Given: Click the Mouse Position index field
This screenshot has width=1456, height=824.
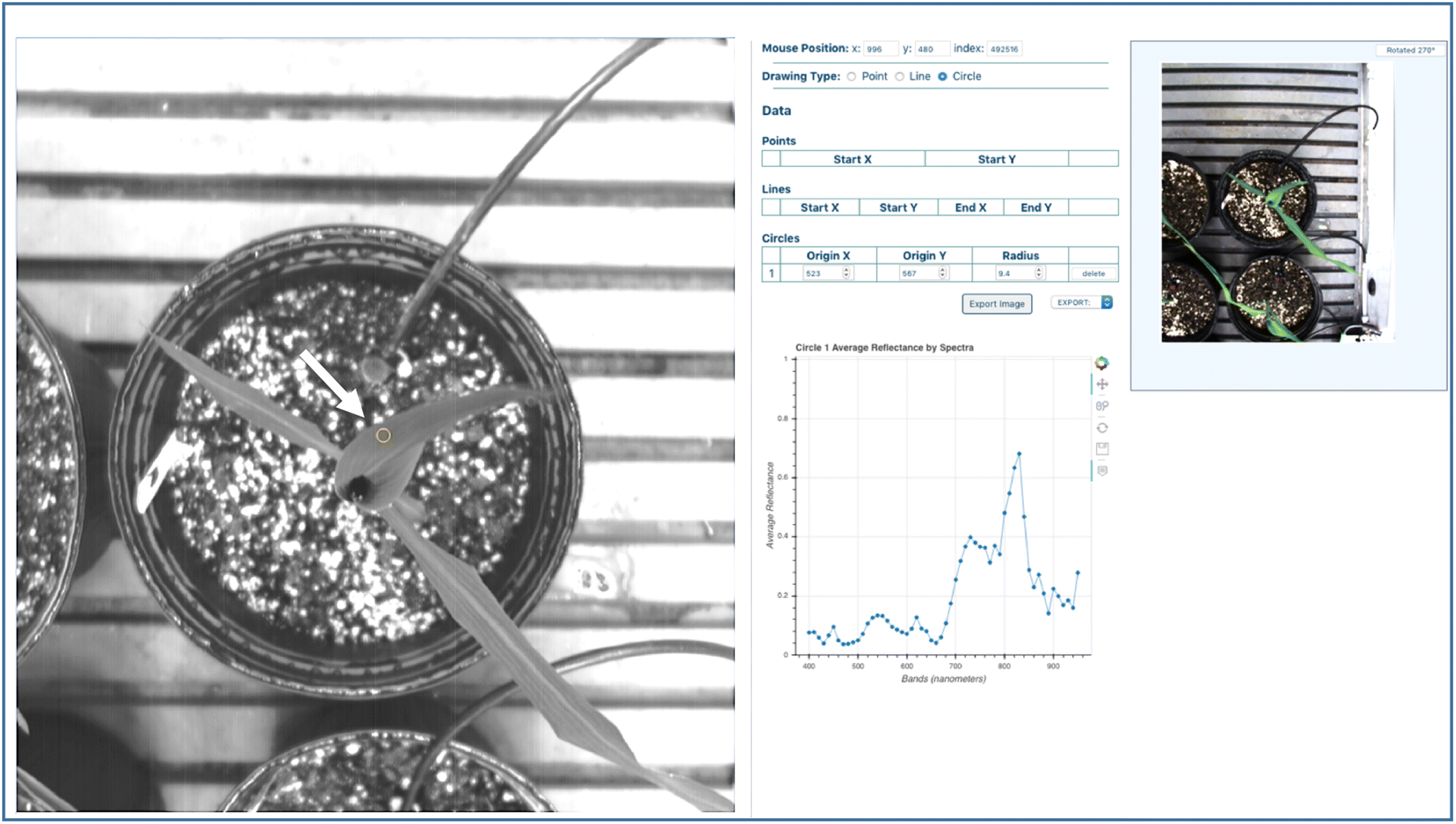Looking at the screenshot, I should [x=1005, y=49].
